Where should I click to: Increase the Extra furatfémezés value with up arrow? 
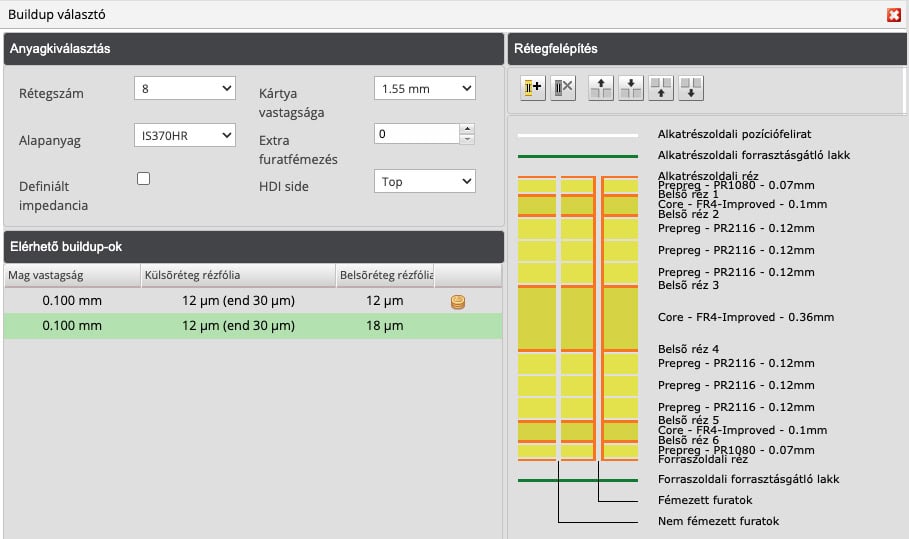tap(467, 129)
